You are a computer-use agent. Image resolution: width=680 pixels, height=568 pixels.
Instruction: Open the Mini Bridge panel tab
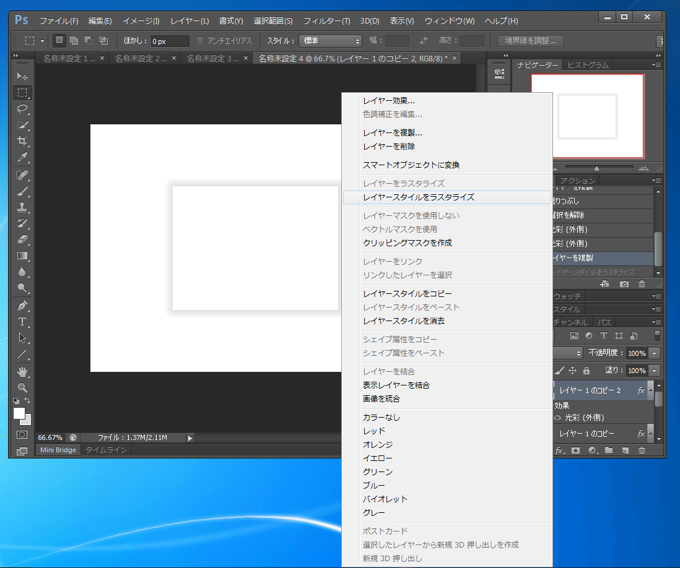coord(58,450)
